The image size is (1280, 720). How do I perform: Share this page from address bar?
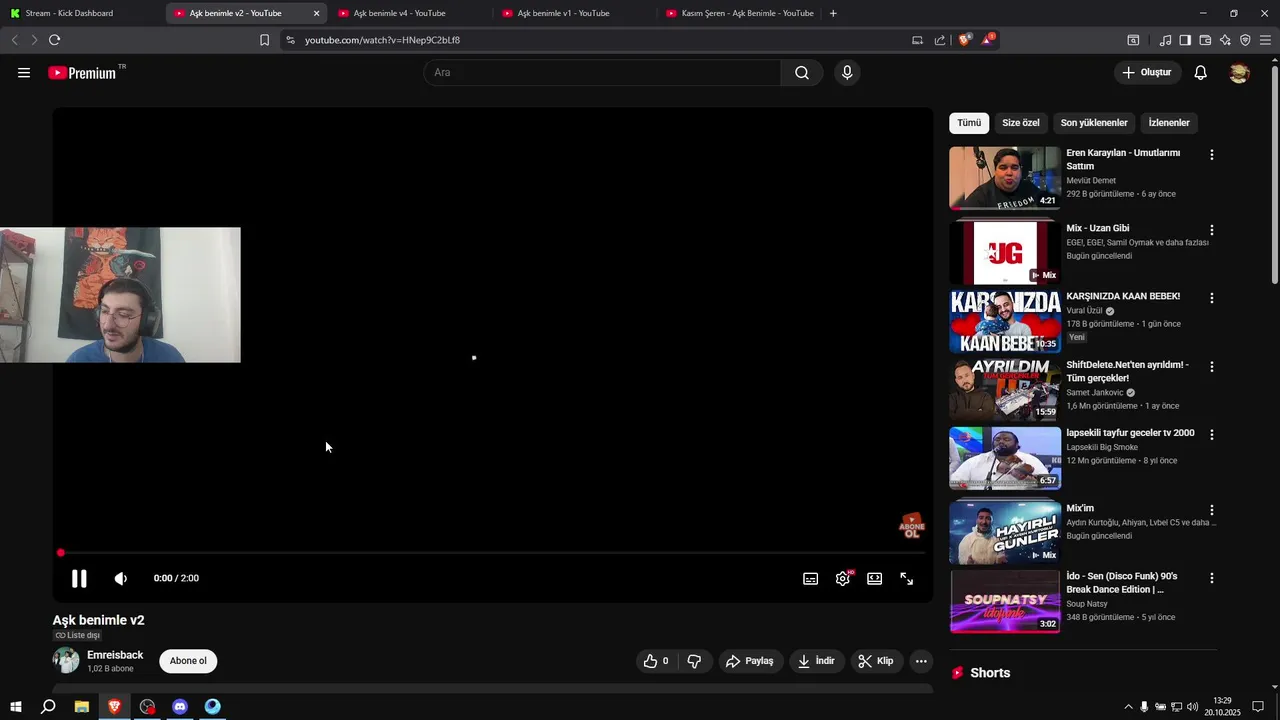pyautogui.click(x=940, y=40)
